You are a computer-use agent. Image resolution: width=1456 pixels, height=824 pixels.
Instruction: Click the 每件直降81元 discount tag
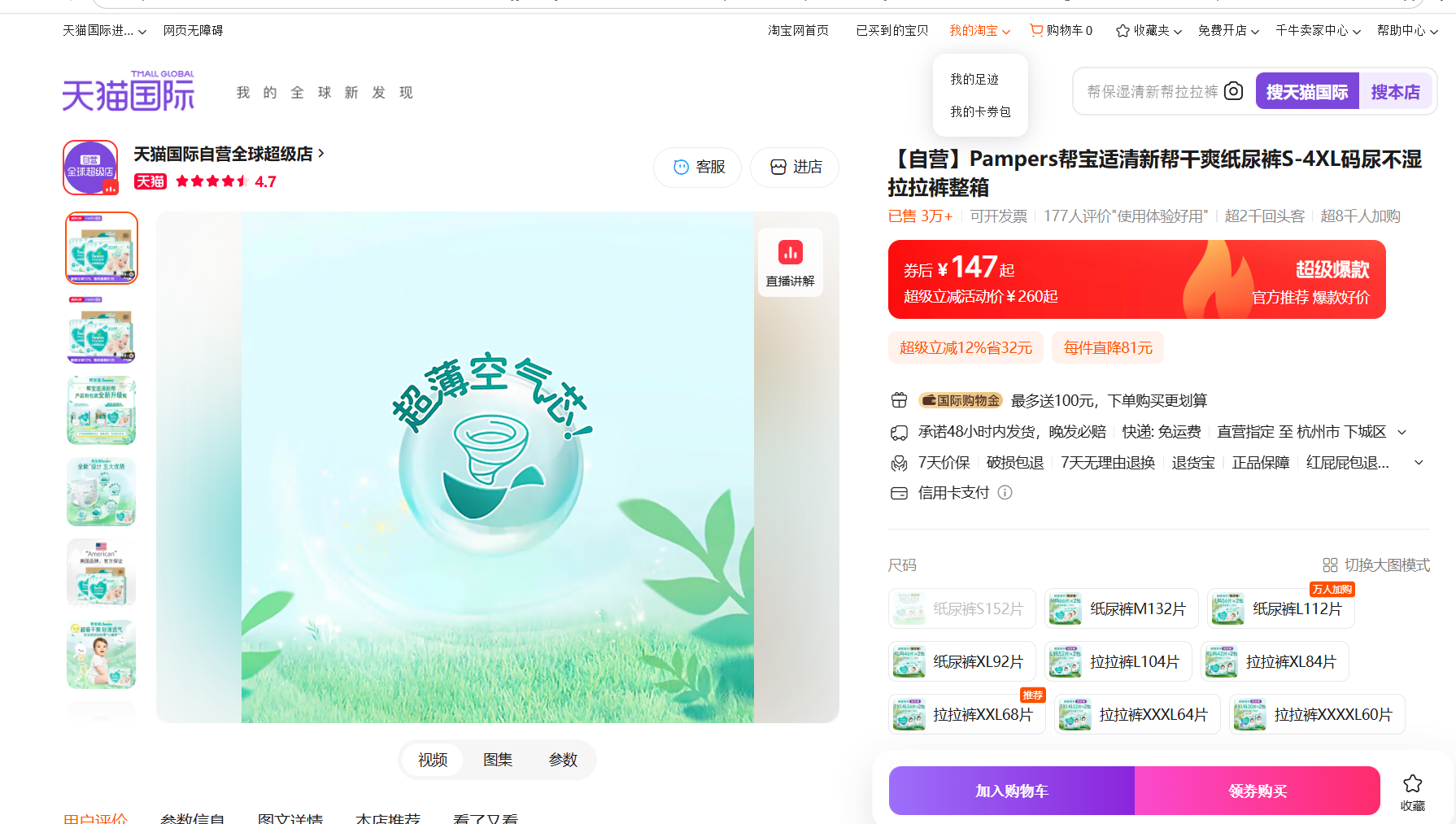(x=1108, y=347)
